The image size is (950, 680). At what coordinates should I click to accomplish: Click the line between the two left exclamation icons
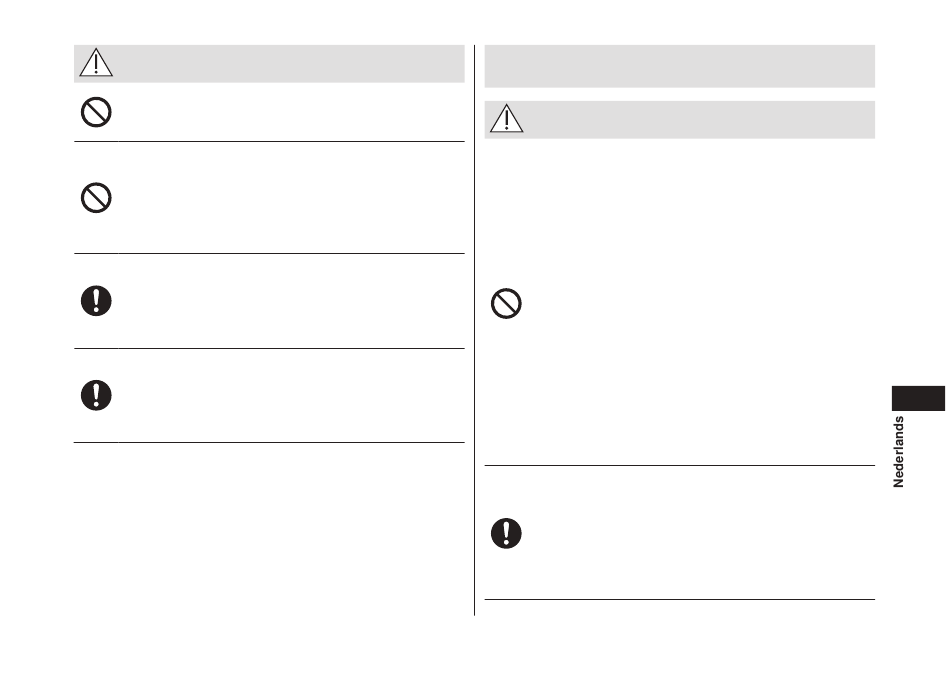pyautogui.click(x=269, y=348)
